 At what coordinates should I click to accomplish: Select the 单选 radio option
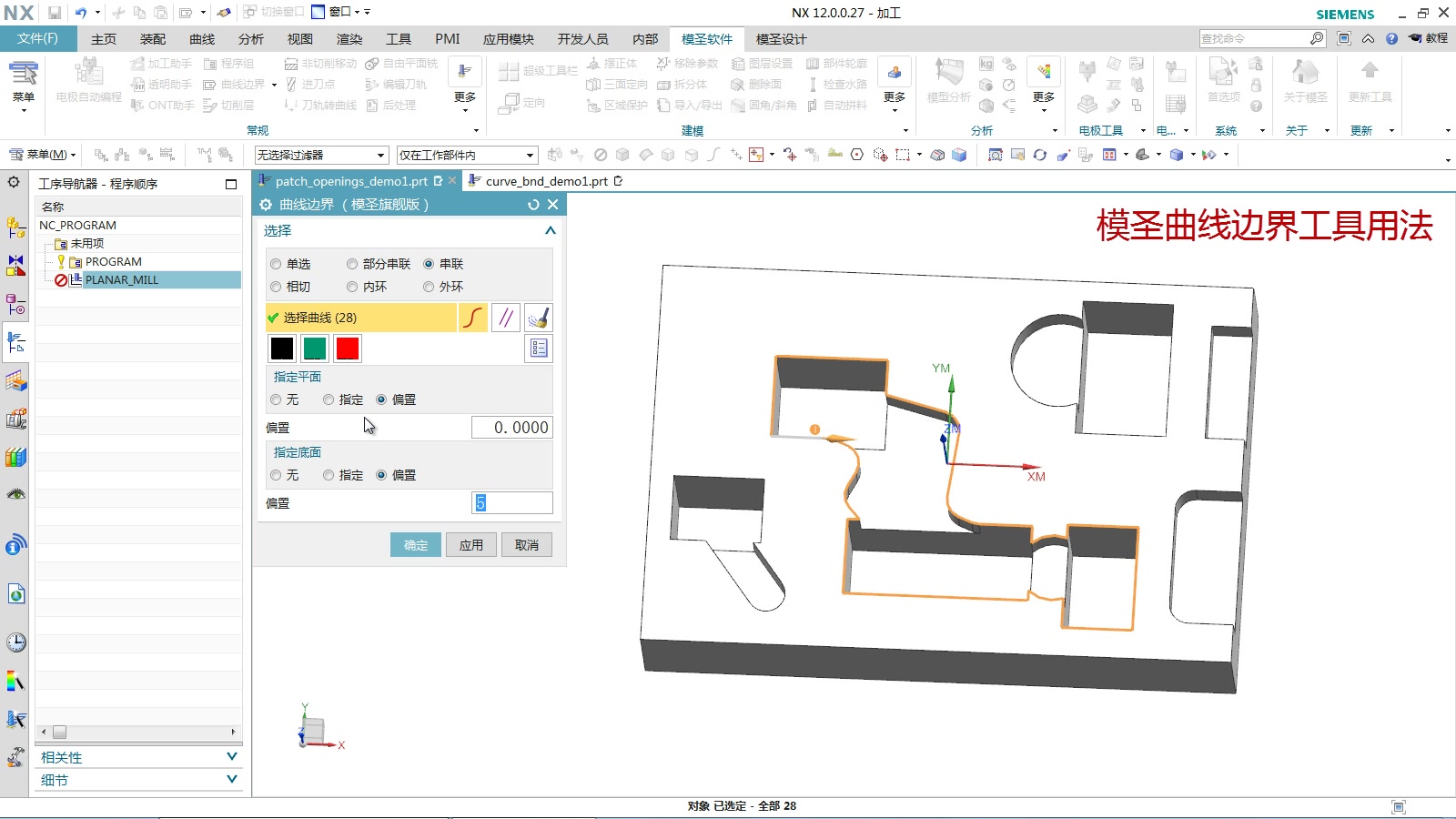click(x=276, y=264)
